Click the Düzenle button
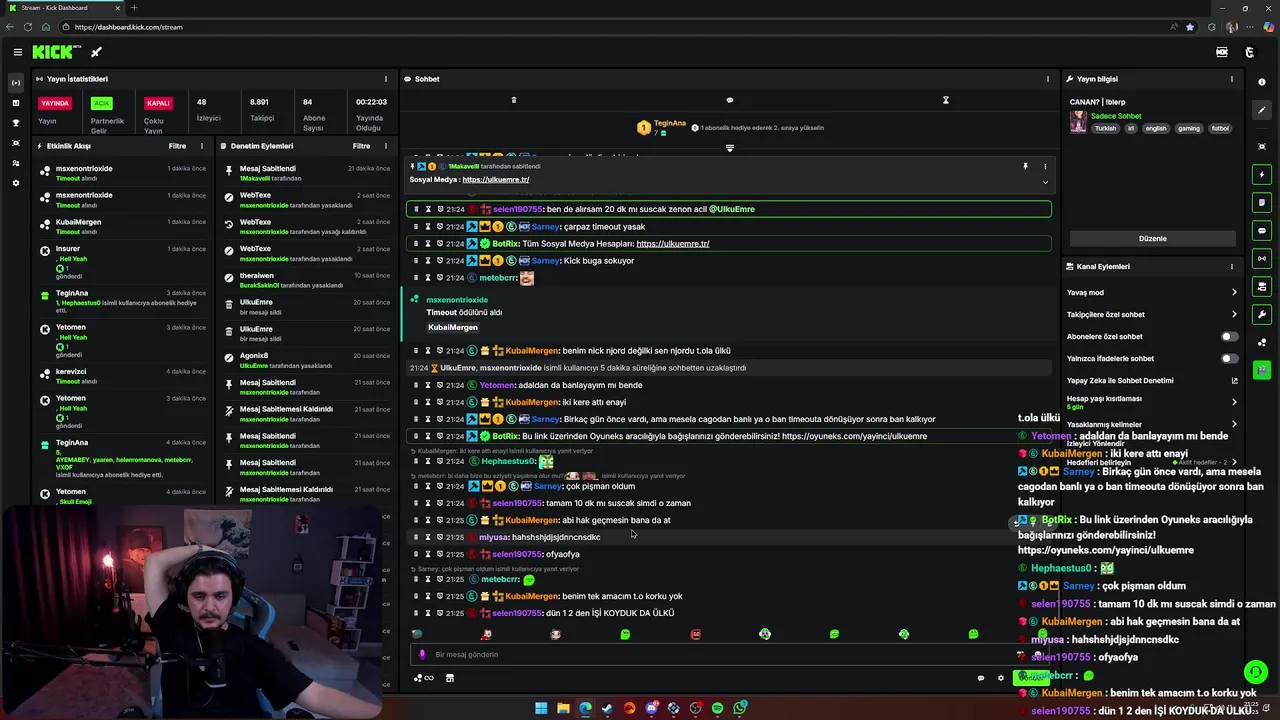The image size is (1280, 720). (x=1152, y=239)
